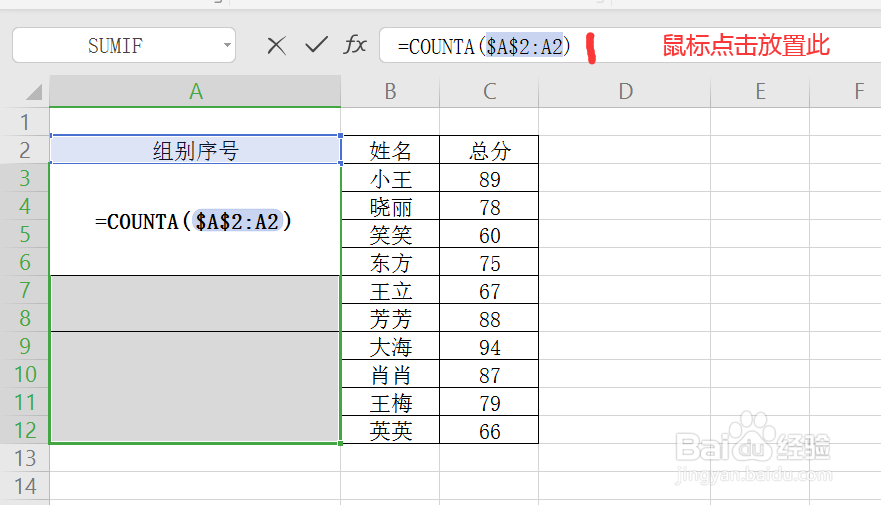Click the 组别序号 header cell
The width and height of the screenshot is (881, 505).
click(x=195, y=151)
